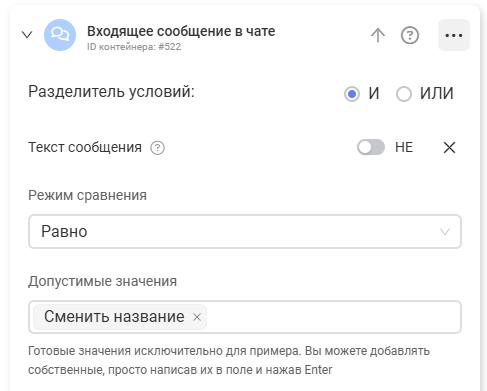
Task: Click the Входящее сообщение в чате title
Action: coord(181,31)
